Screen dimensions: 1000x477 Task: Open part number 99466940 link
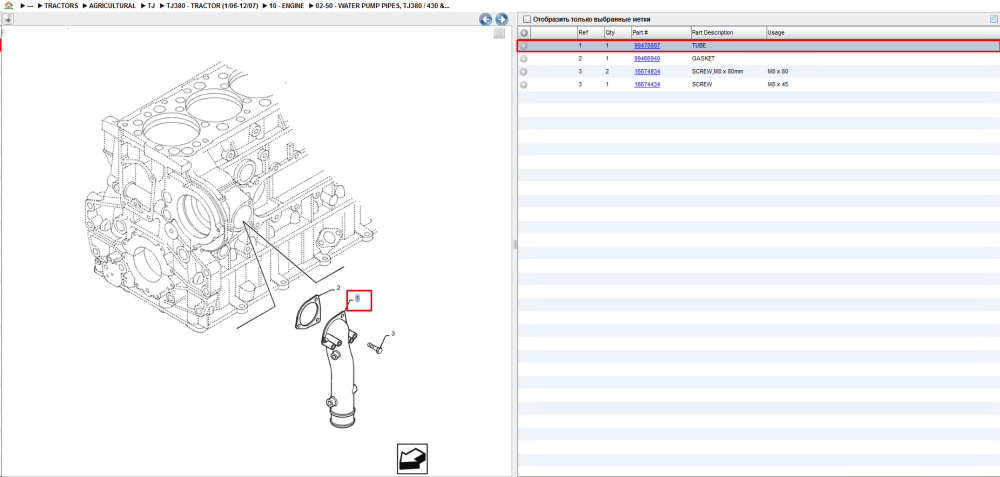click(x=647, y=59)
